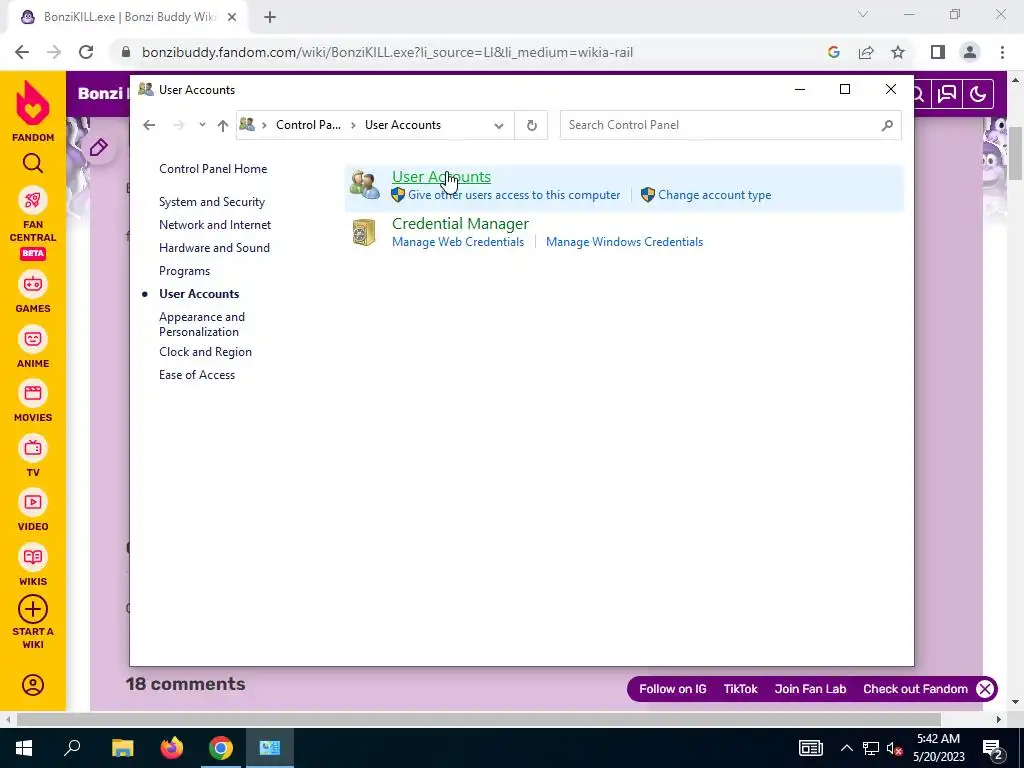The height and width of the screenshot is (768, 1024).
Task: Open the User Accounts green heading link
Action: (441, 176)
